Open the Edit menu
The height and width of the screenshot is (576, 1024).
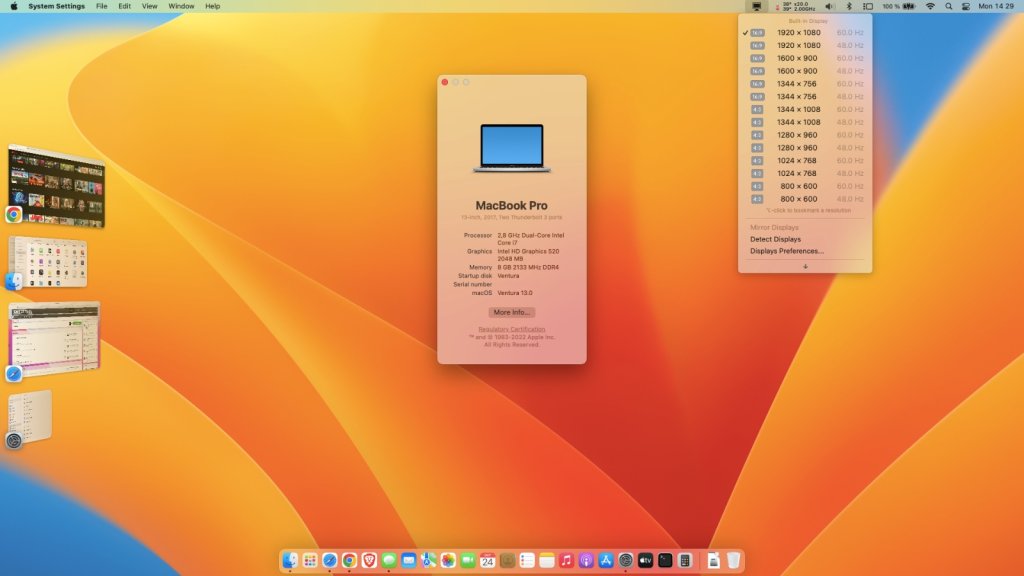[124, 7]
